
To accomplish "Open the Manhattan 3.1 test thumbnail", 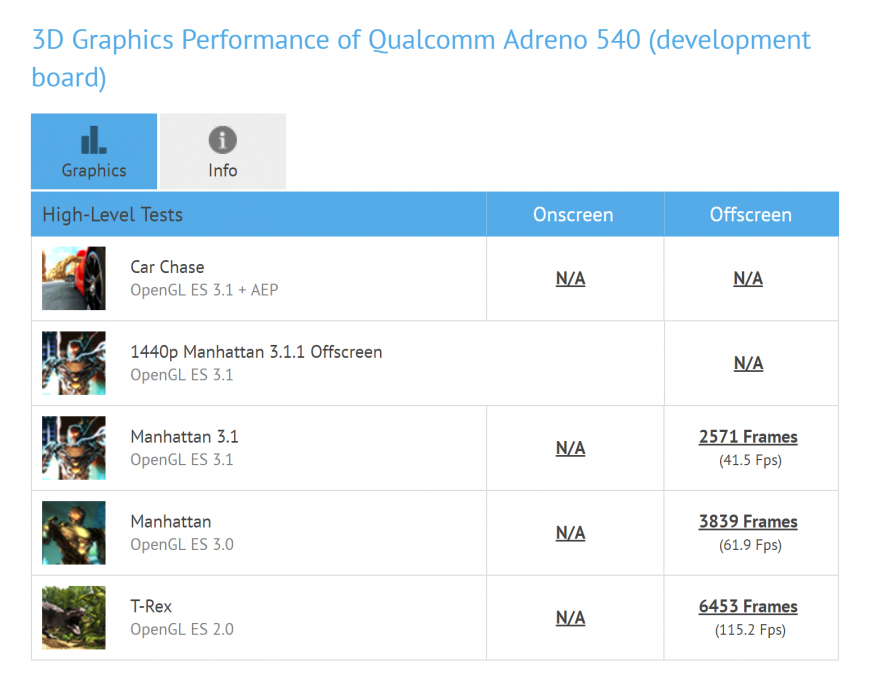I will tap(74, 448).
